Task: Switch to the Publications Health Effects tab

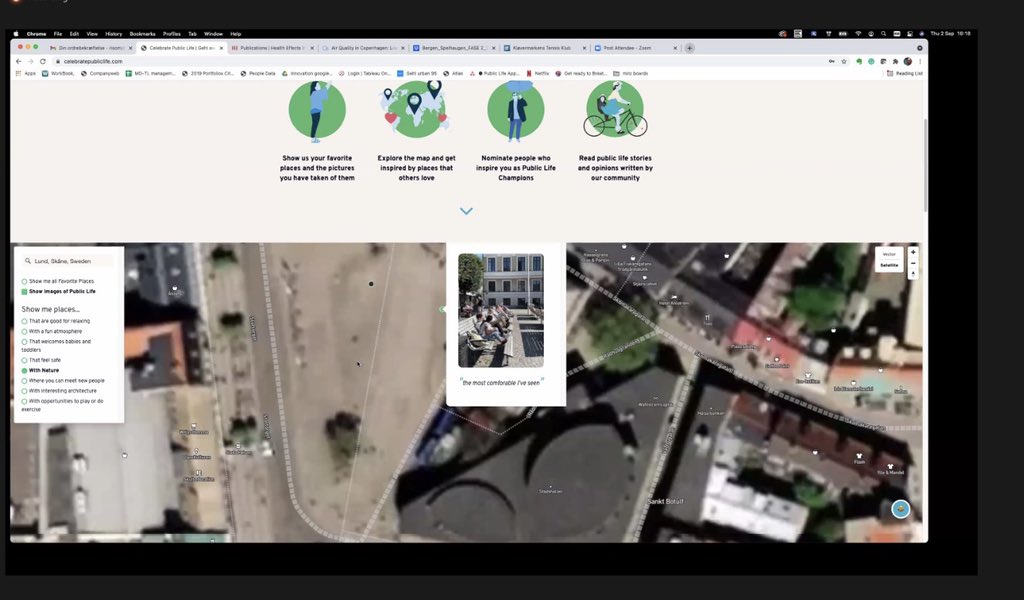Action: point(272,48)
